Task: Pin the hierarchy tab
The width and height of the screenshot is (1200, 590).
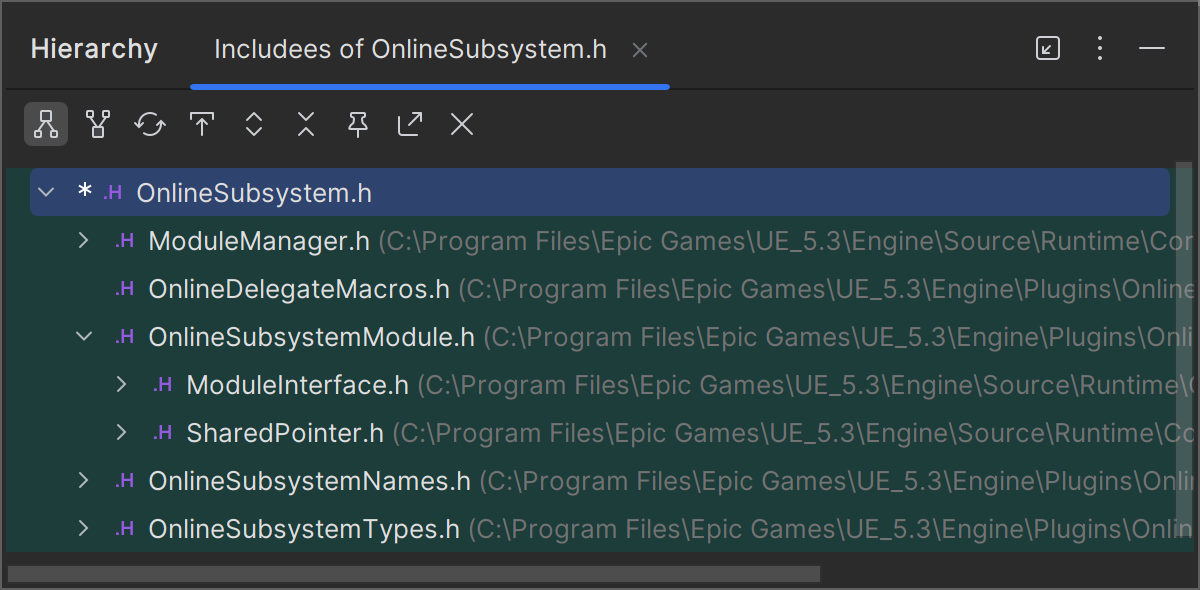Action: (x=357, y=124)
